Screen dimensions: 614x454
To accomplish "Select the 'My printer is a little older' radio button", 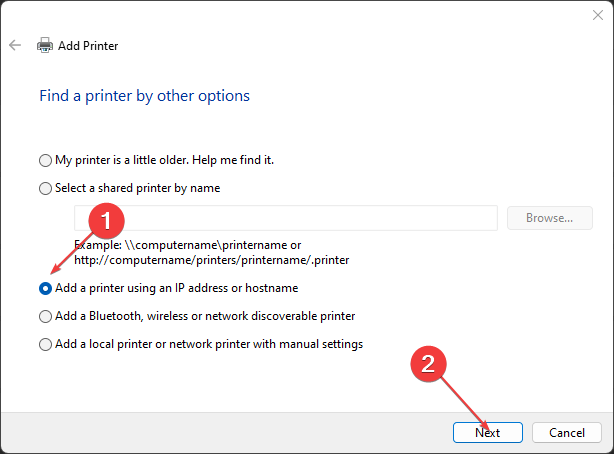I will 45,161.
